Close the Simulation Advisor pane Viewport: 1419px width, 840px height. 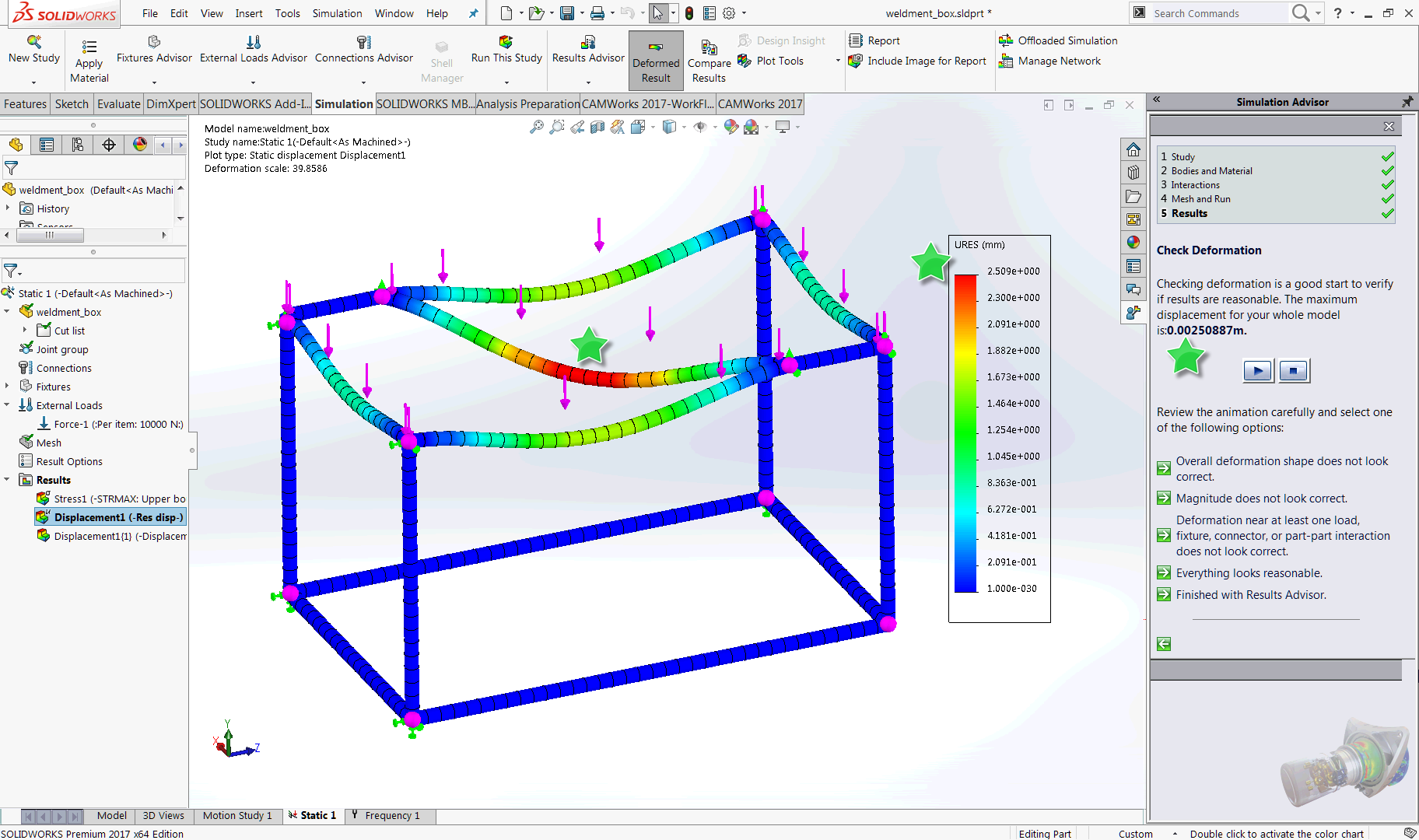pos(1389,126)
